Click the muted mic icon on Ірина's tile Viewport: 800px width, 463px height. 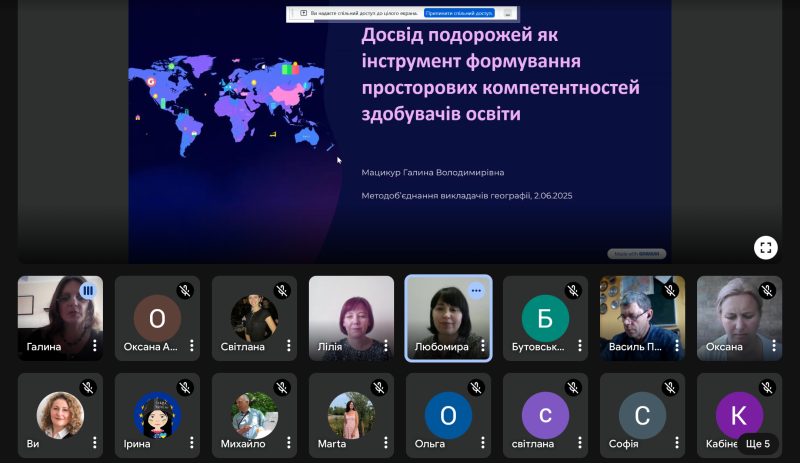click(185, 387)
